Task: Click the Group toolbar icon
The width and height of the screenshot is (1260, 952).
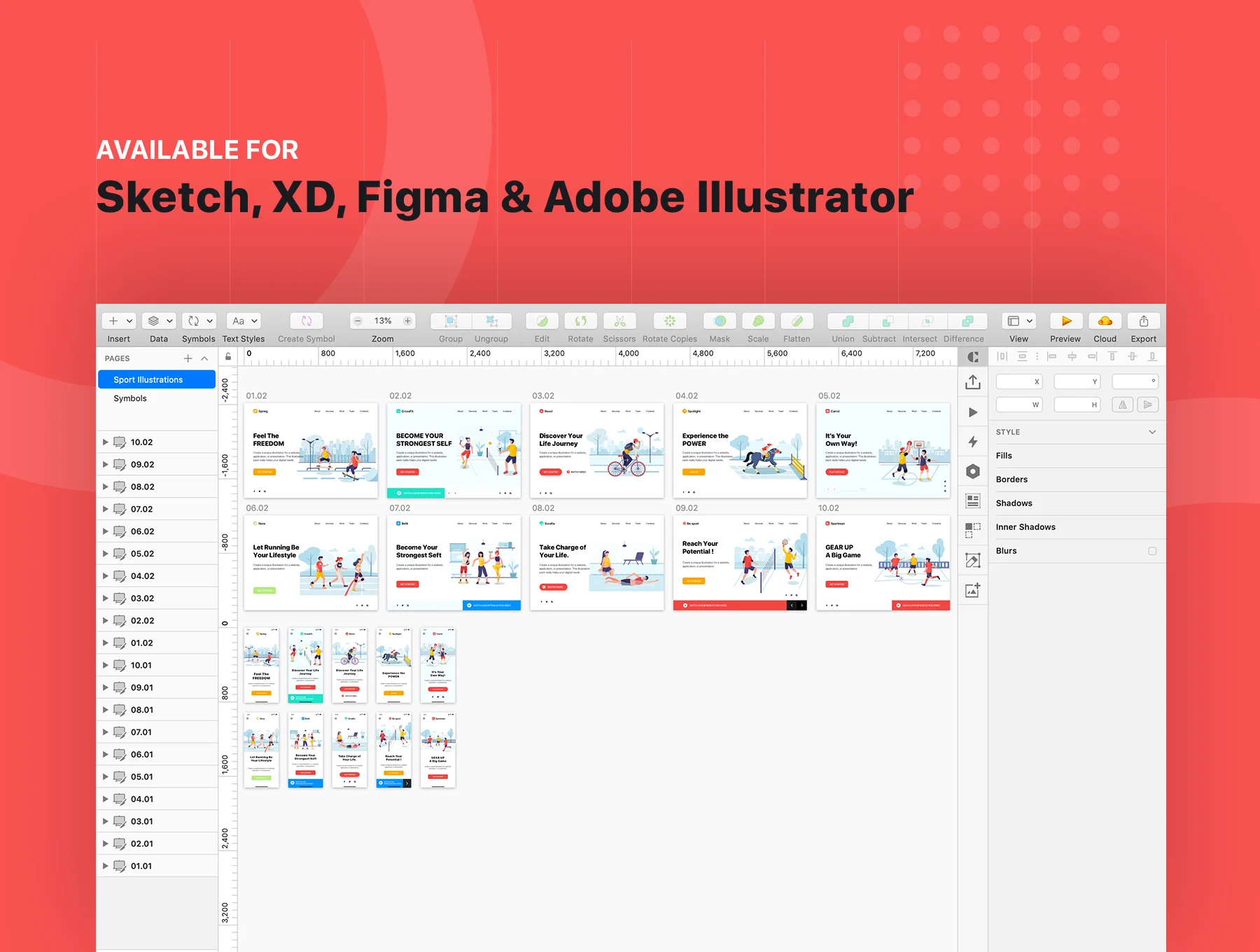Action: 451,321
